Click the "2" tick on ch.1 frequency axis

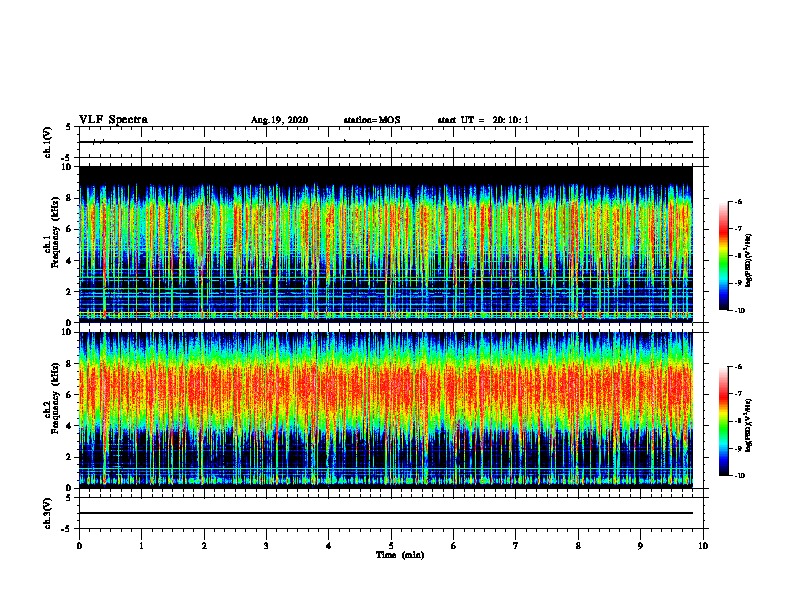[x=70, y=291]
